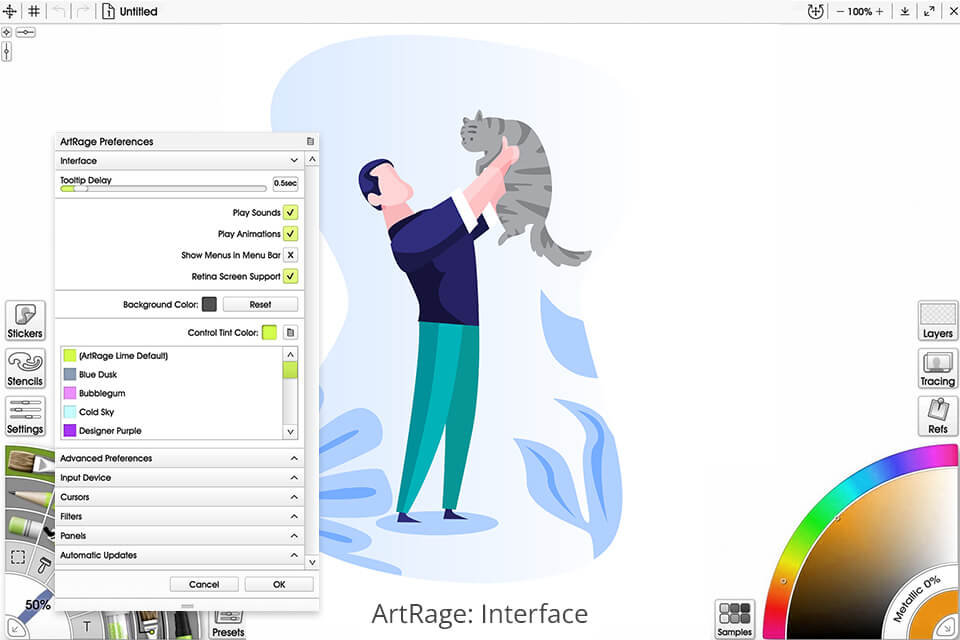This screenshot has width=960, height=640.
Task: Enable Show Menus in Menu Bar
Action: point(291,255)
